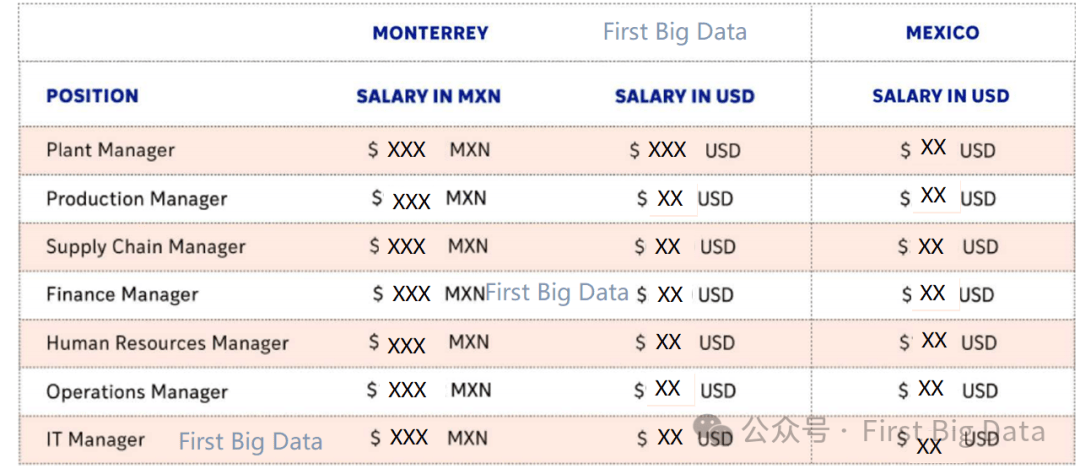Image resolution: width=1080 pixels, height=474 pixels.
Task: Click SALARY IN USD header under Monterrey
Action: tap(685, 96)
